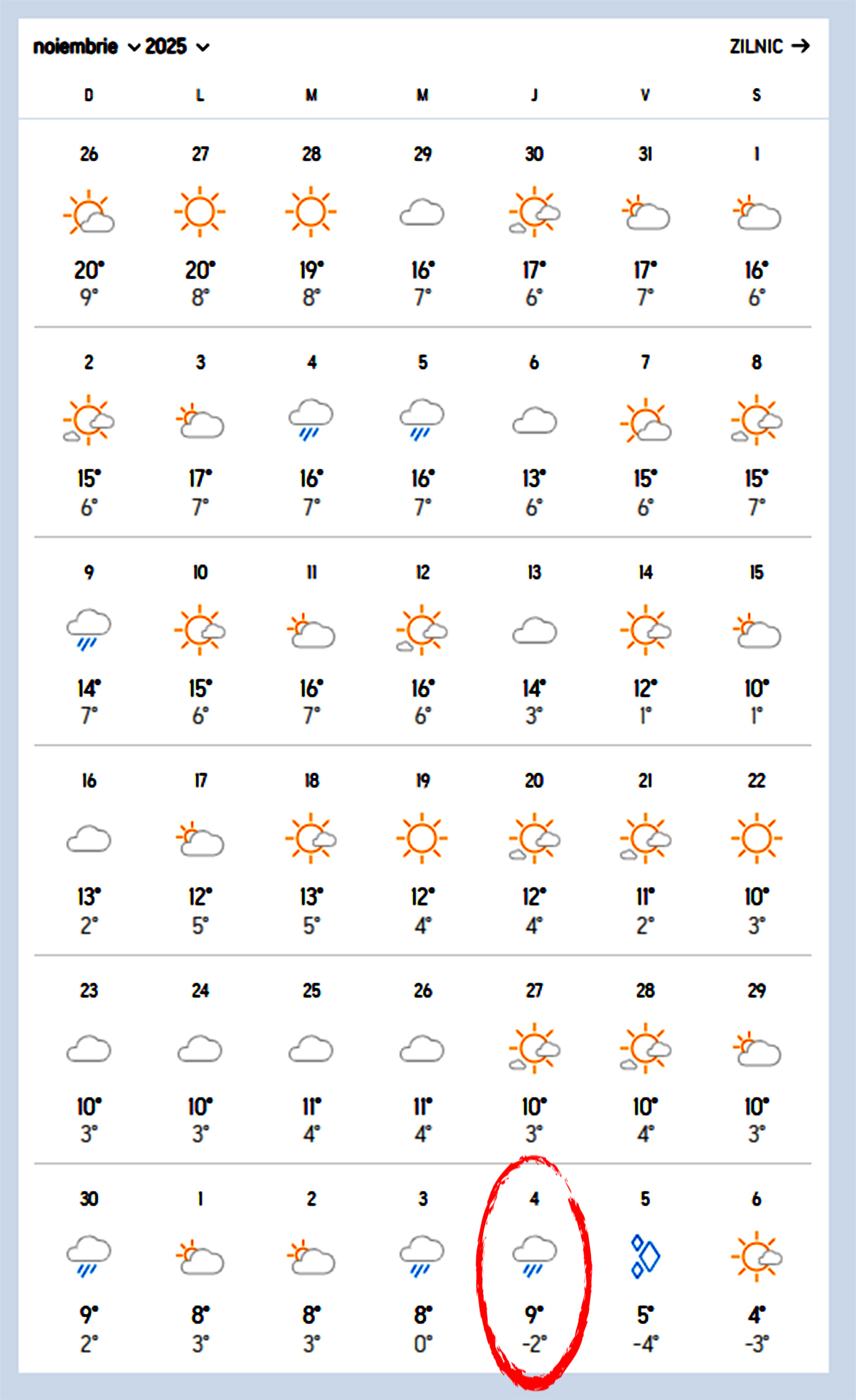Screen dimensions: 856x1400
Task: Click the rain icon on November 5
Action: click(x=422, y=420)
